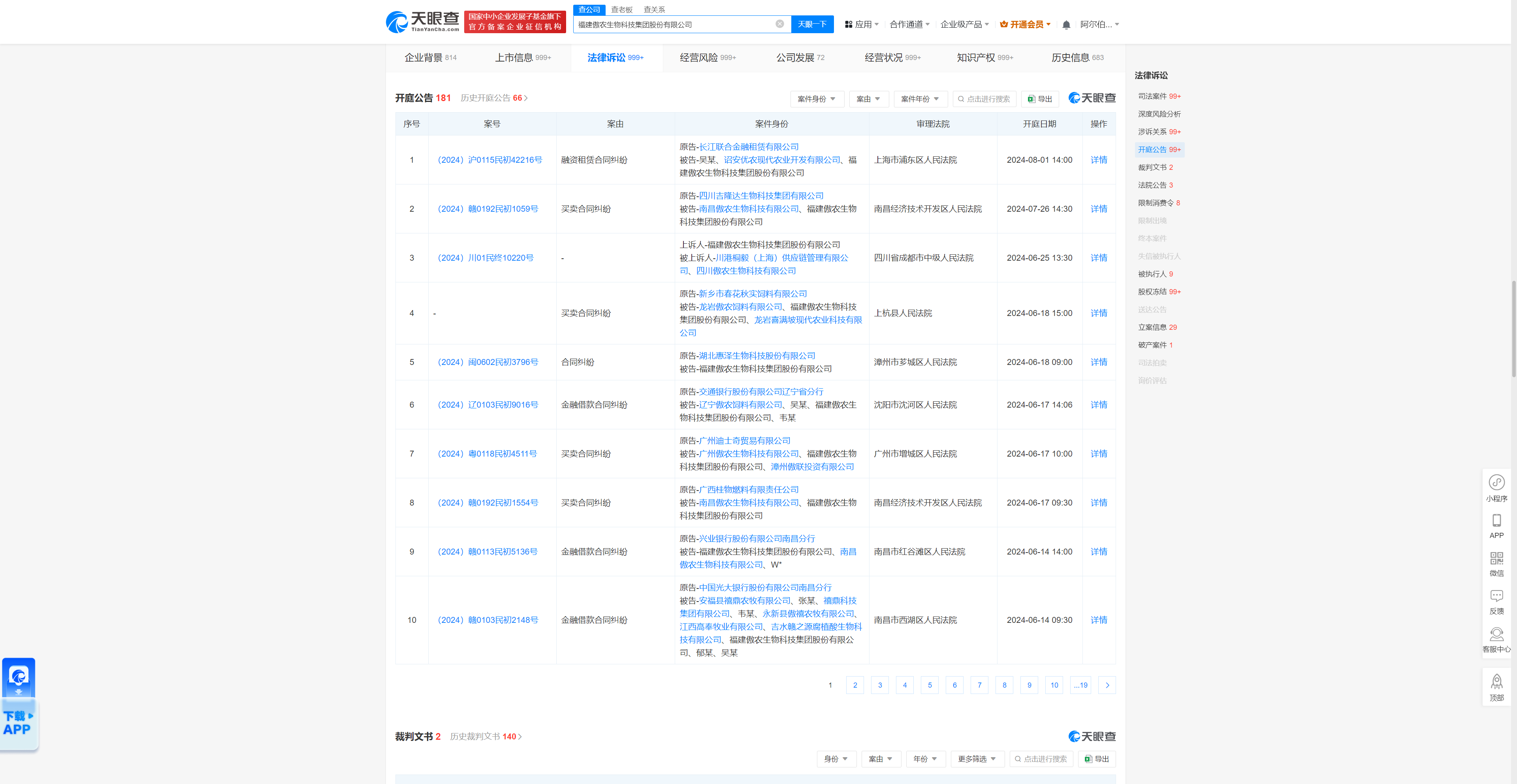Switch to the 知识产权 tab
1517x784 pixels.
click(x=984, y=58)
